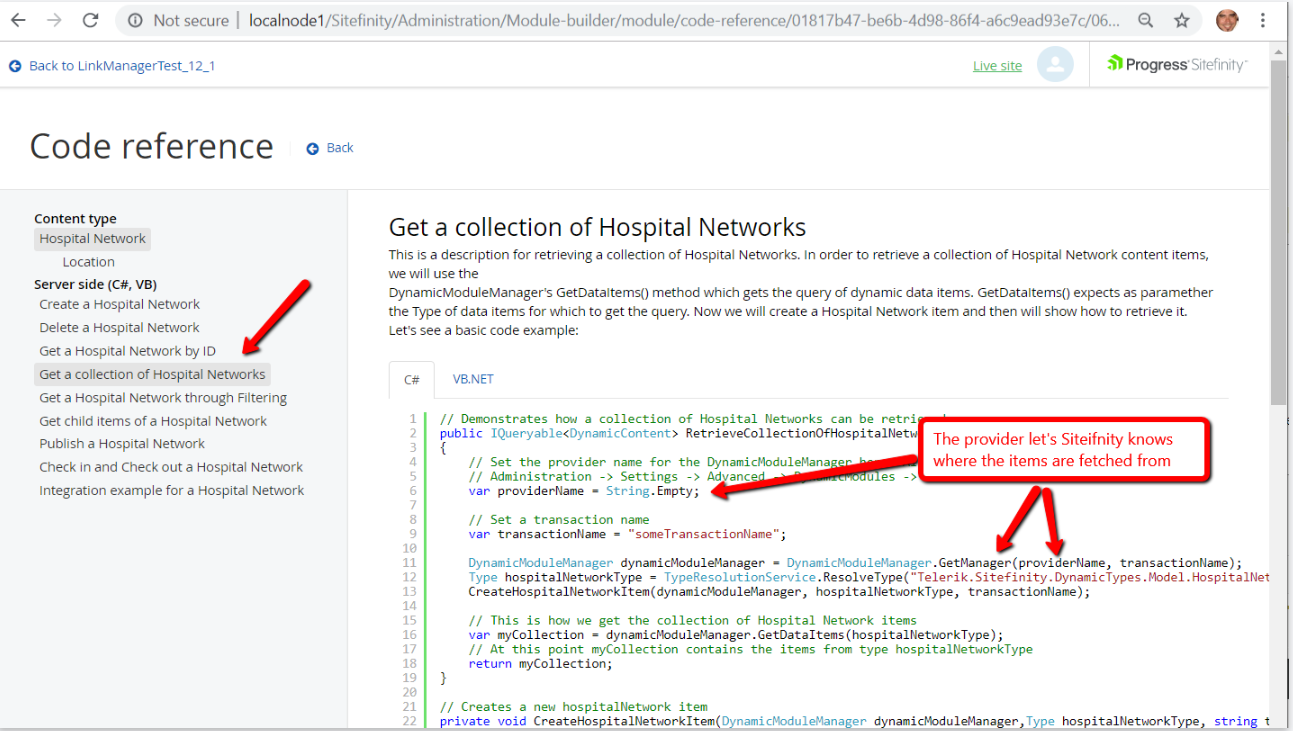Screen dimensions: 1293x731
Task: Select the Location content type
Action: tap(88, 262)
